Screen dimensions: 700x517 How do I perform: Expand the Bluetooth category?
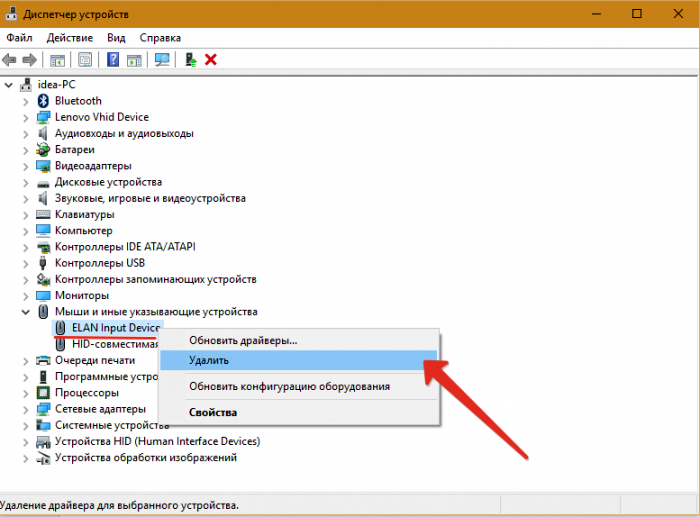(x=26, y=101)
